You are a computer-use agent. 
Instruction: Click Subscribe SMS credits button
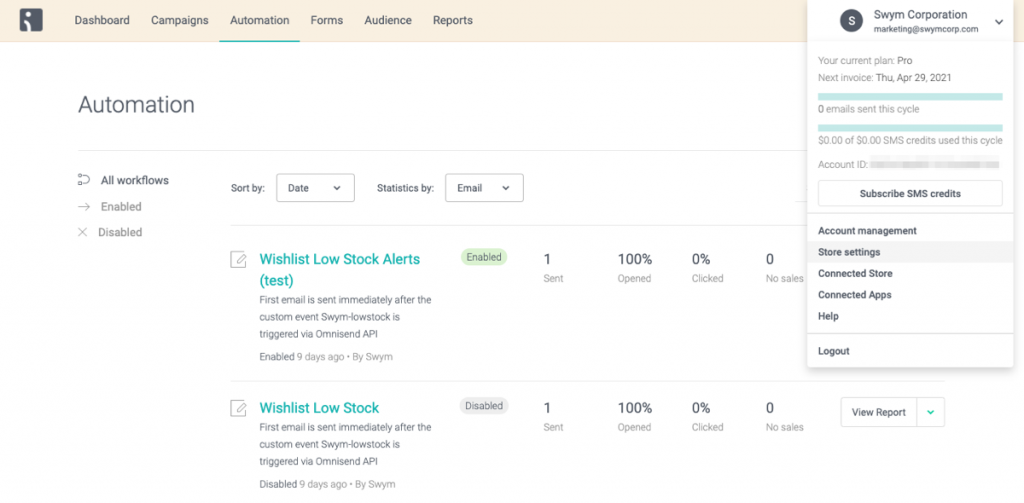click(x=909, y=193)
